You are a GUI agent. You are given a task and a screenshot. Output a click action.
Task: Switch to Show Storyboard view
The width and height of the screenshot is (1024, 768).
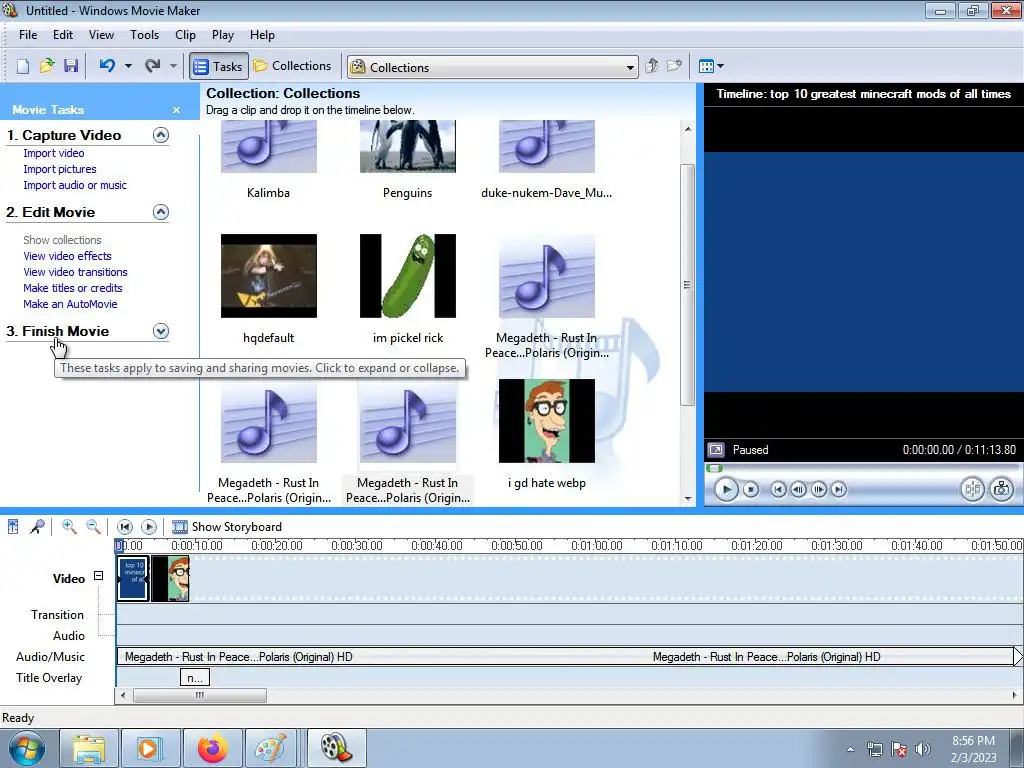tap(227, 527)
